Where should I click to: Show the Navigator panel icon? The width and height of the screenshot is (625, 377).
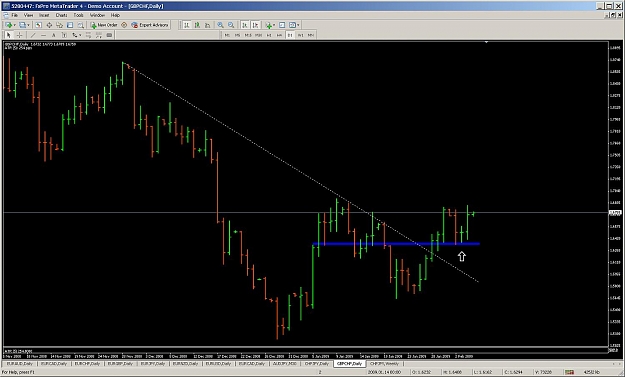pyautogui.click(x=59, y=25)
